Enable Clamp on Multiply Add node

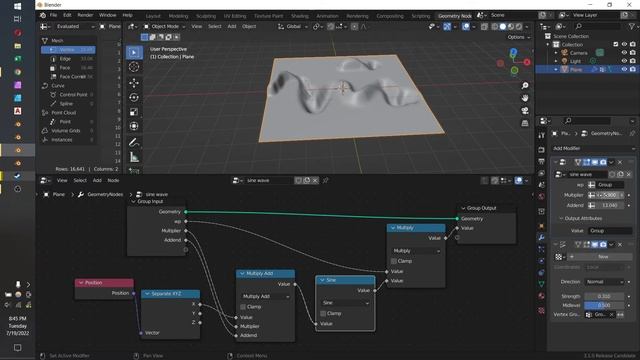coord(243,307)
